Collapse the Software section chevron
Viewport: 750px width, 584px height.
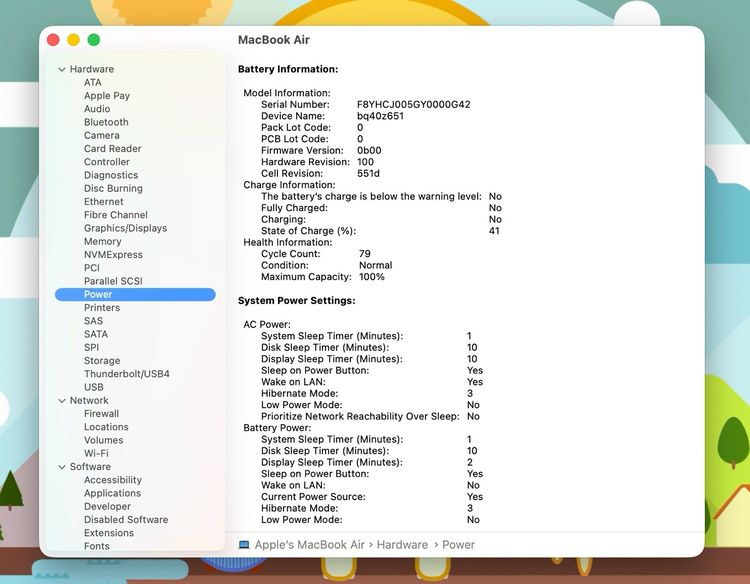coord(62,467)
